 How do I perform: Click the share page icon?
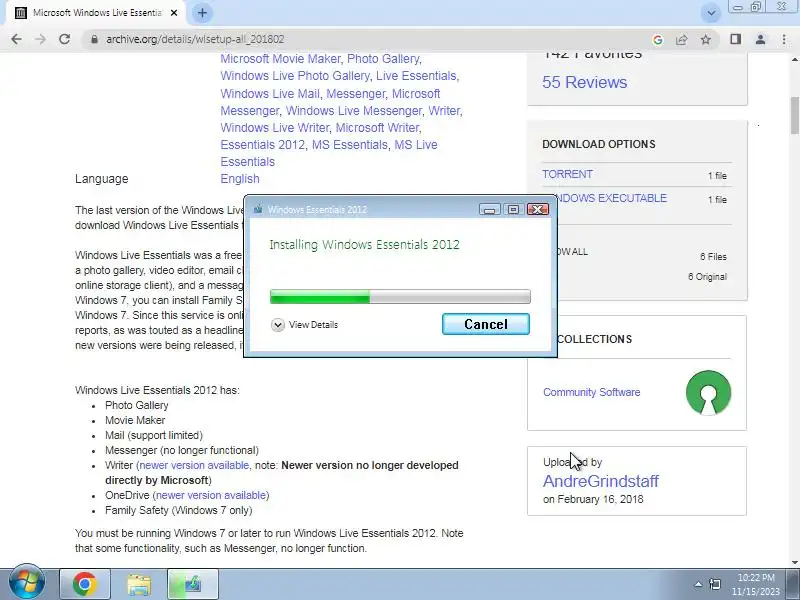point(681,39)
